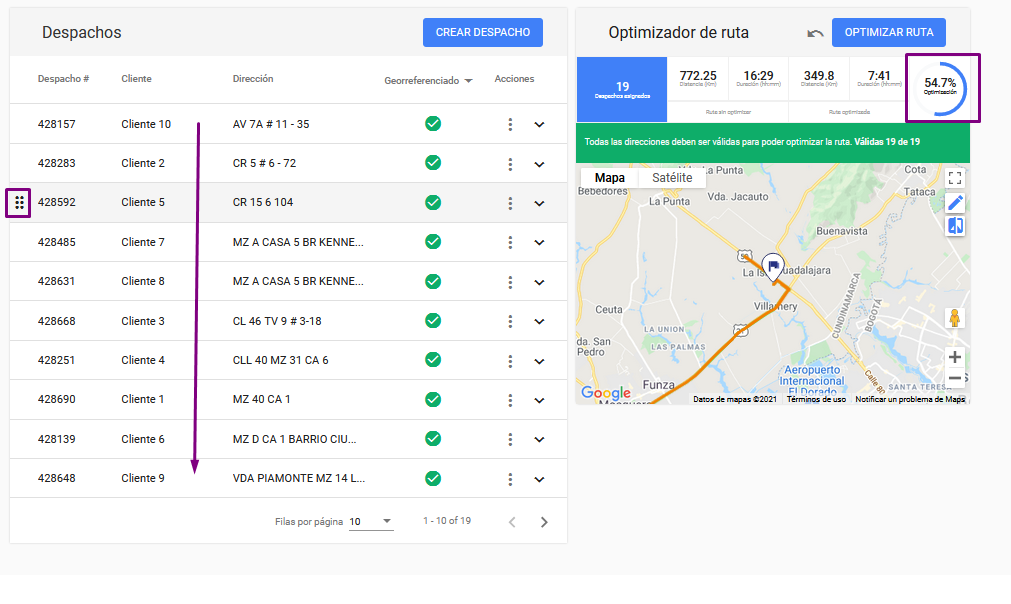This screenshot has height=604, width=1011.
Task: Click georeferenced check for Cliente 9
Action: pyautogui.click(x=433, y=478)
